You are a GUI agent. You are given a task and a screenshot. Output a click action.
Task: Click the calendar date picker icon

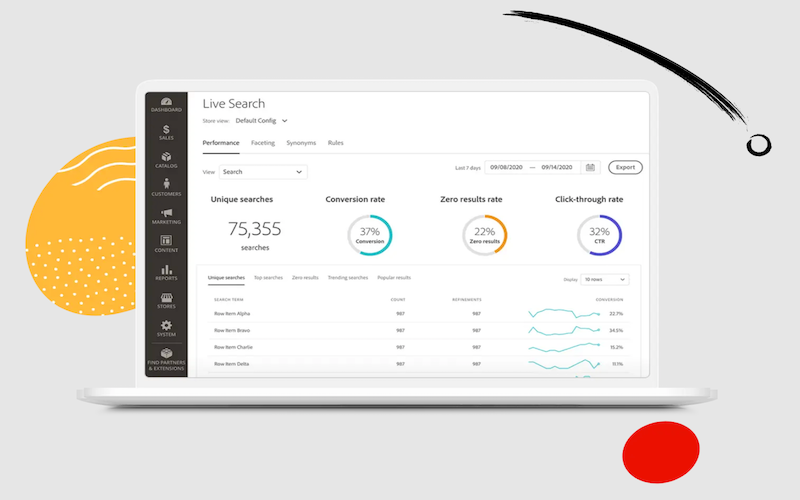click(x=590, y=167)
